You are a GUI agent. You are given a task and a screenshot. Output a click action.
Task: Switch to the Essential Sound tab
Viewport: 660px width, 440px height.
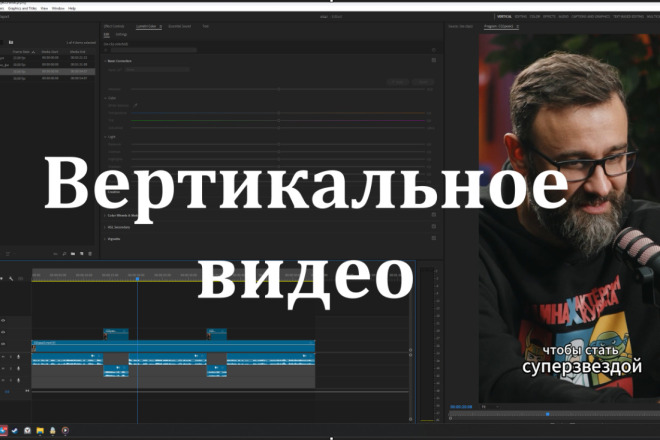tap(180, 26)
